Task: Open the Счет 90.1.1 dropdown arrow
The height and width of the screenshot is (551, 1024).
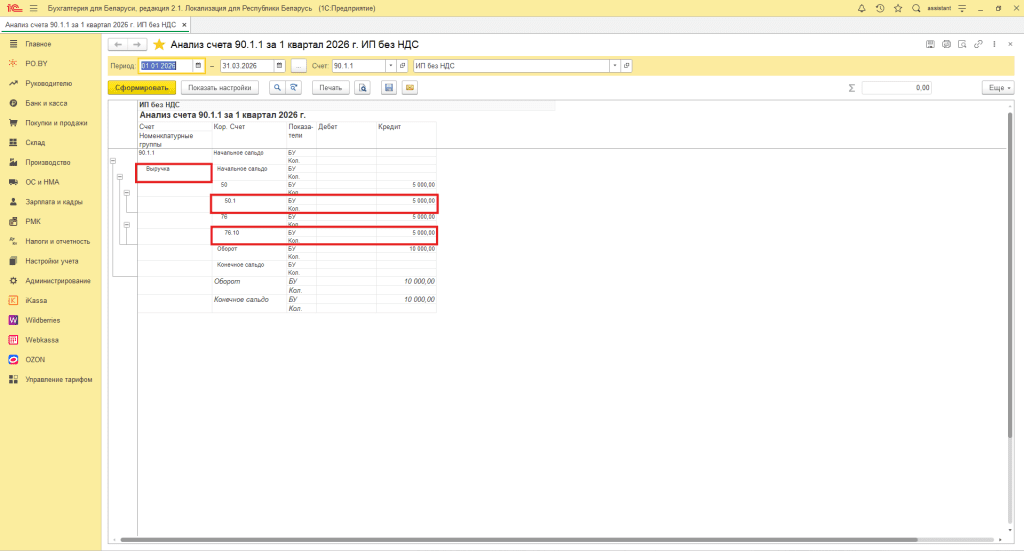Action: [390, 66]
